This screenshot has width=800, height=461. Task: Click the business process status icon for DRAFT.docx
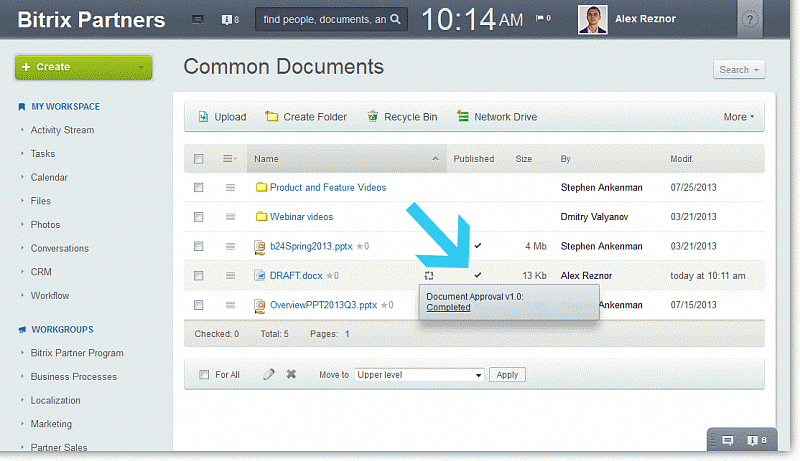429,275
